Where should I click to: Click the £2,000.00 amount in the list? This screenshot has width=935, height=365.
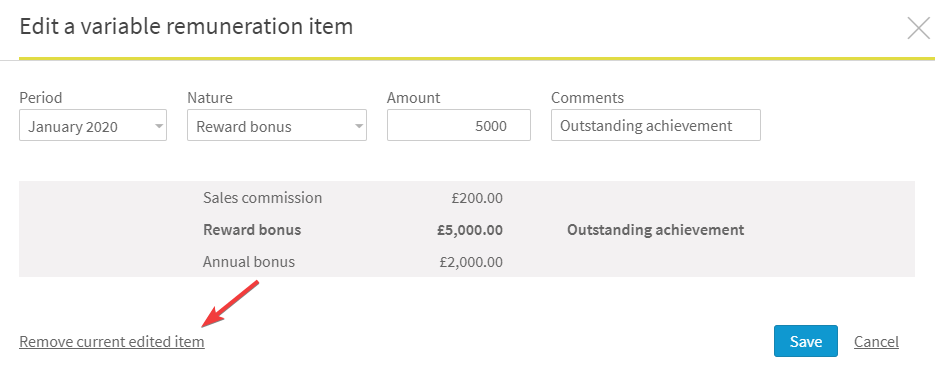coord(470,262)
